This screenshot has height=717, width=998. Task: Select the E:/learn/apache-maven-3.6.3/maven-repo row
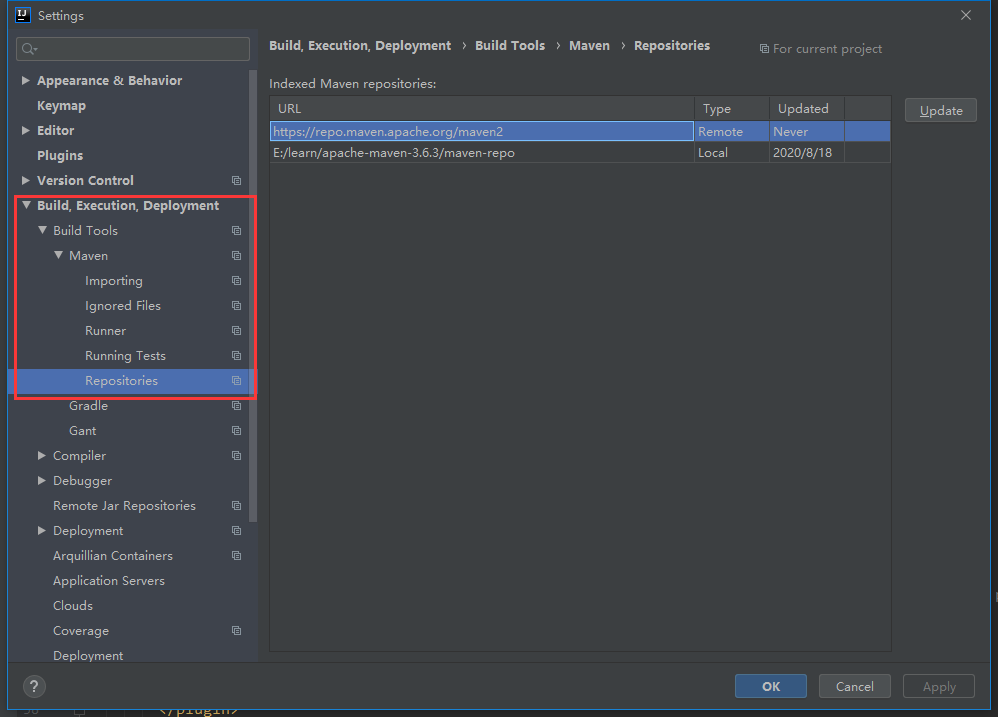(580, 153)
